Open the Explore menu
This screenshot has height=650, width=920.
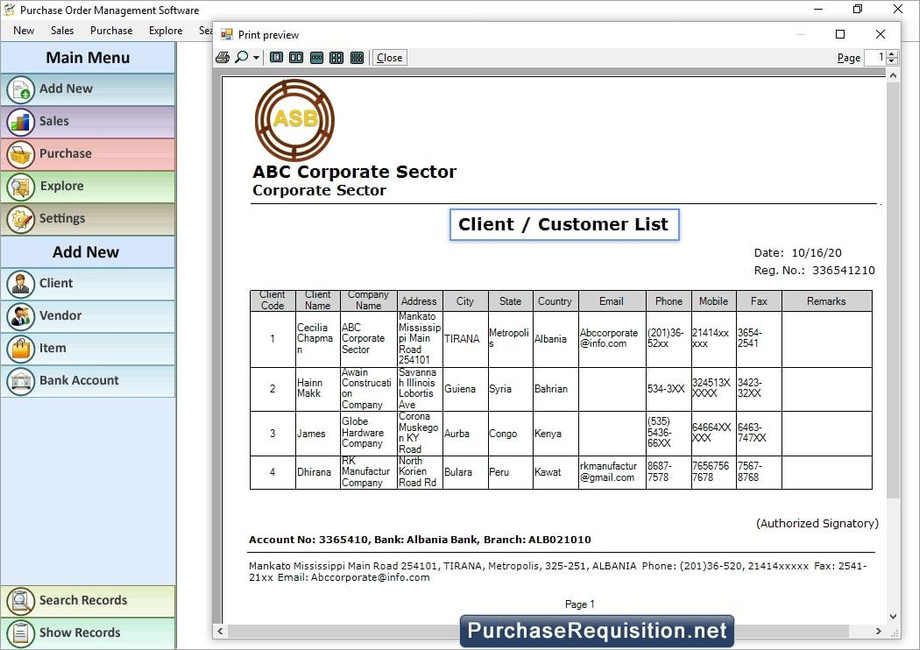pyautogui.click(x=165, y=30)
